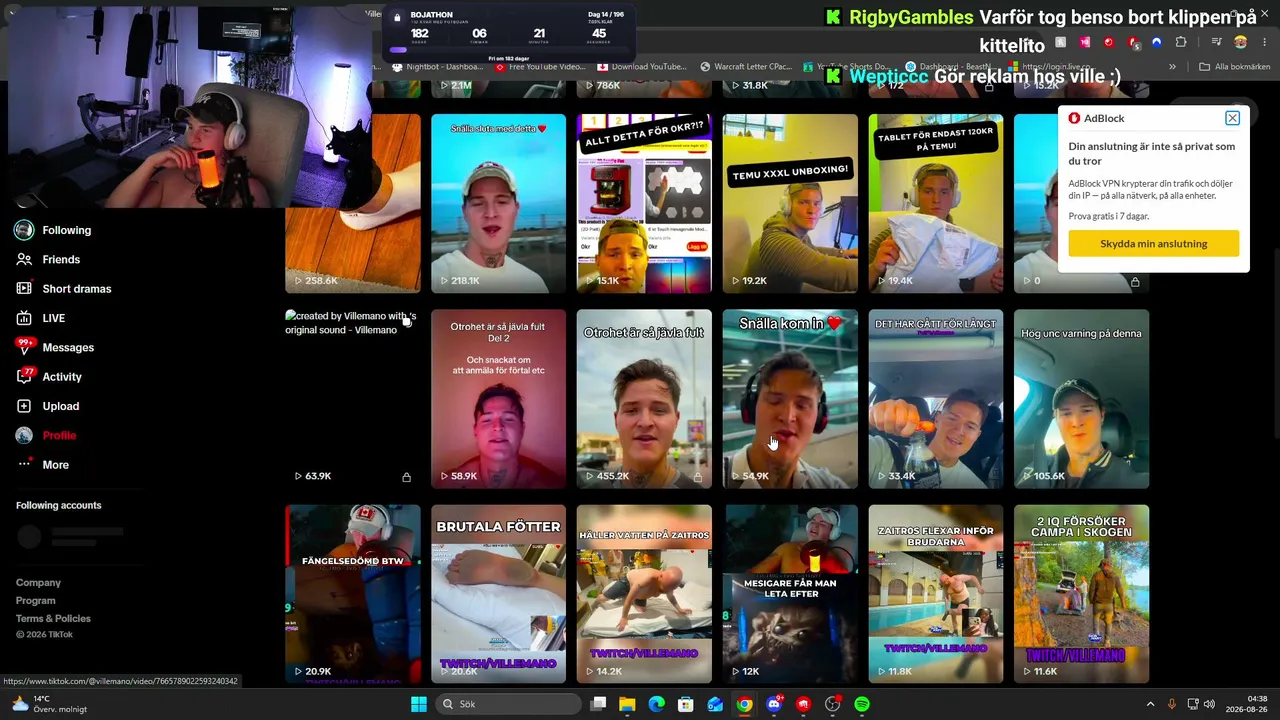The width and height of the screenshot is (1280, 720).
Task: Open the Profile avatar icon
Action: pos(24,435)
